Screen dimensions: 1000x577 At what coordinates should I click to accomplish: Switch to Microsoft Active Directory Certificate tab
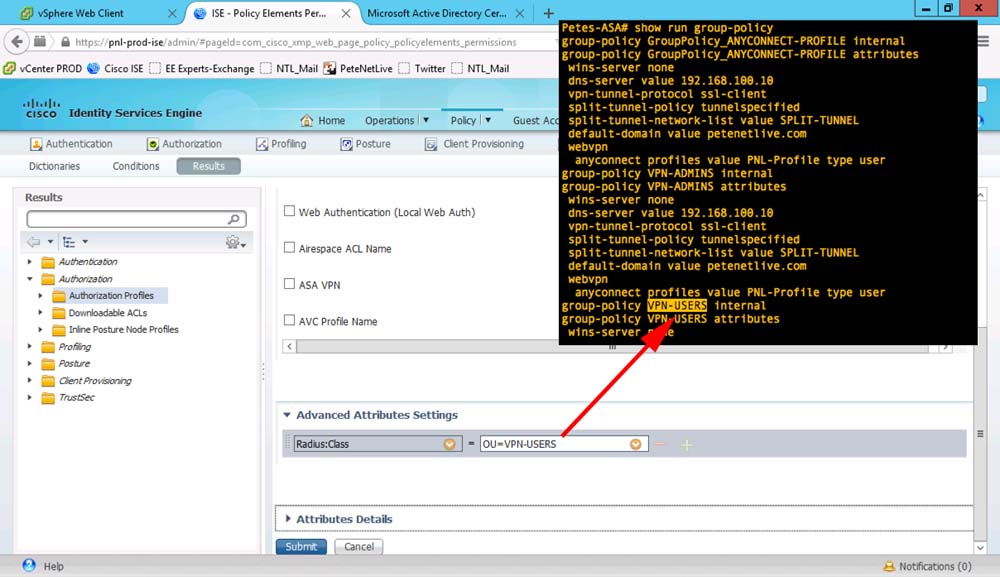point(437,13)
